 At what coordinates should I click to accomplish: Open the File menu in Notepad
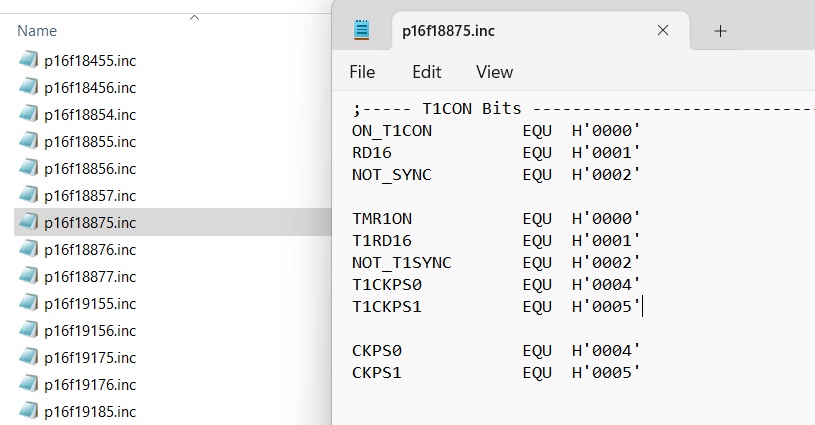pos(362,72)
